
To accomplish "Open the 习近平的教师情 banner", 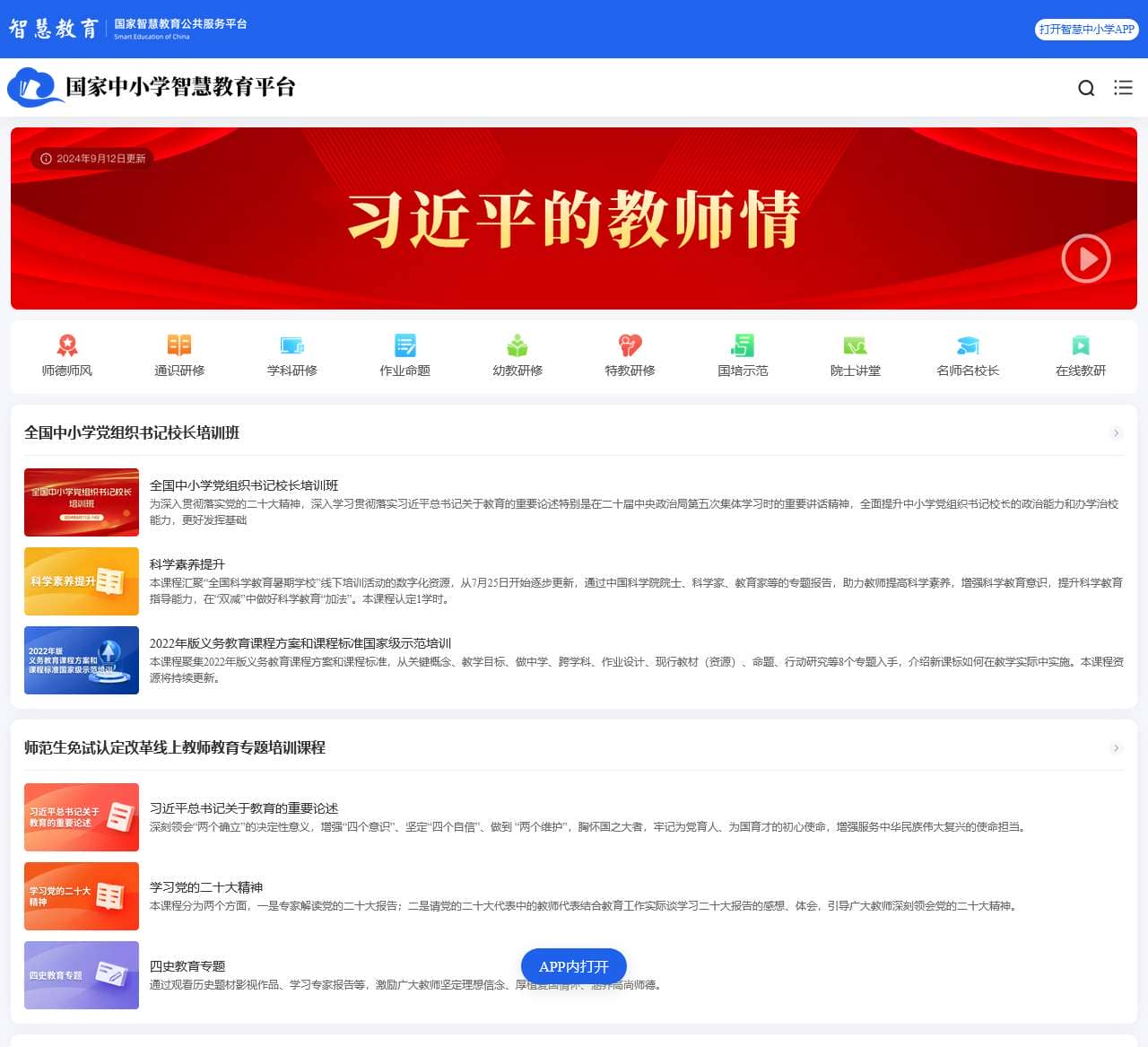I will pos(574,218).
